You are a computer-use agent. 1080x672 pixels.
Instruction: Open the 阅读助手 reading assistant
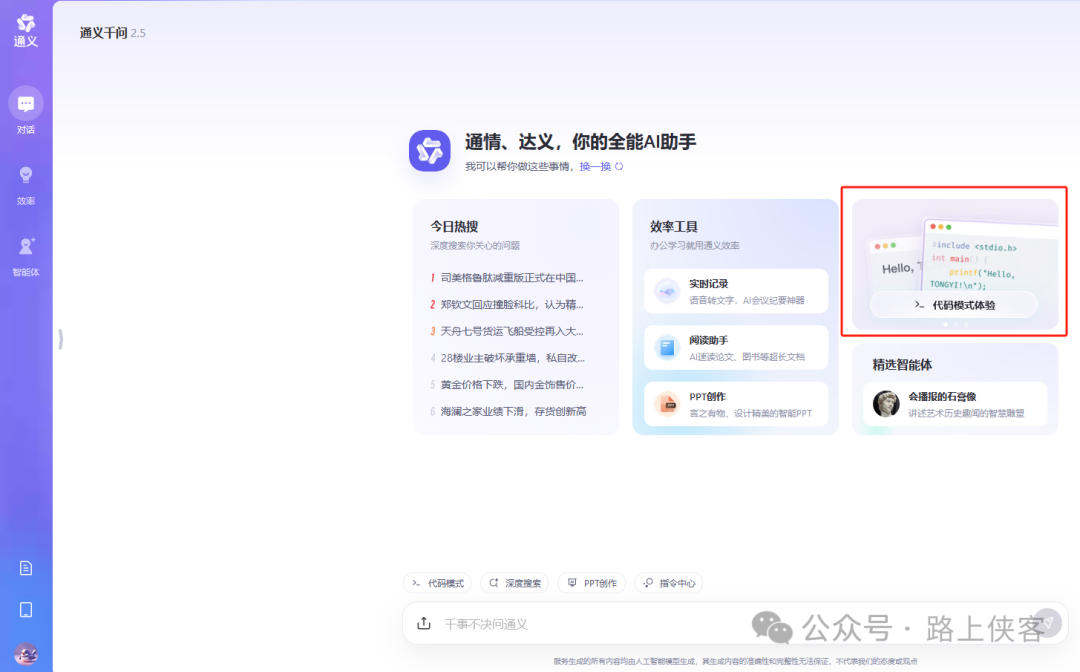click(x=735, y=347)
